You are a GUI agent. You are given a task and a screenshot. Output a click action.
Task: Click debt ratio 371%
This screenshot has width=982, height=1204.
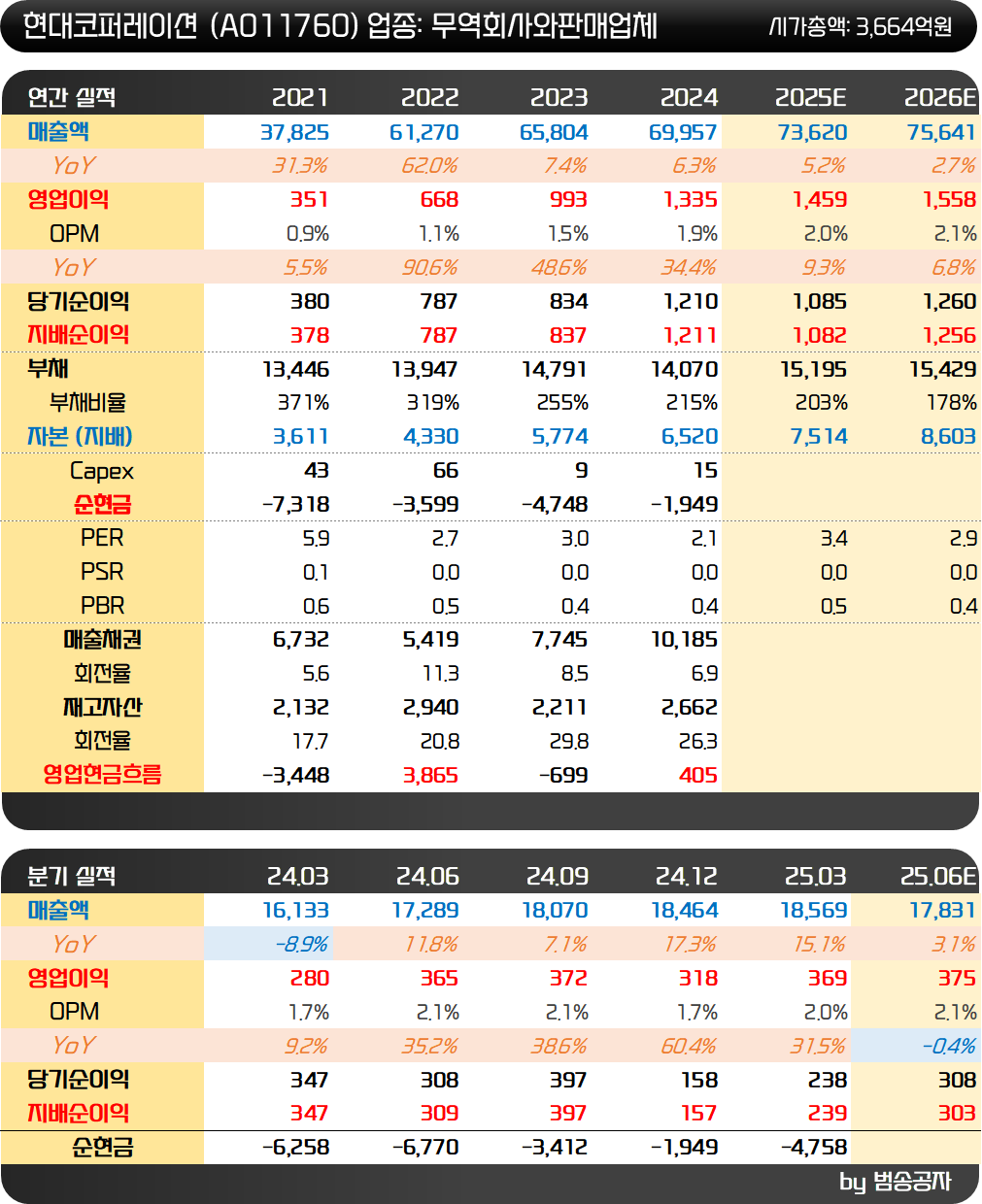pos(303,402)
